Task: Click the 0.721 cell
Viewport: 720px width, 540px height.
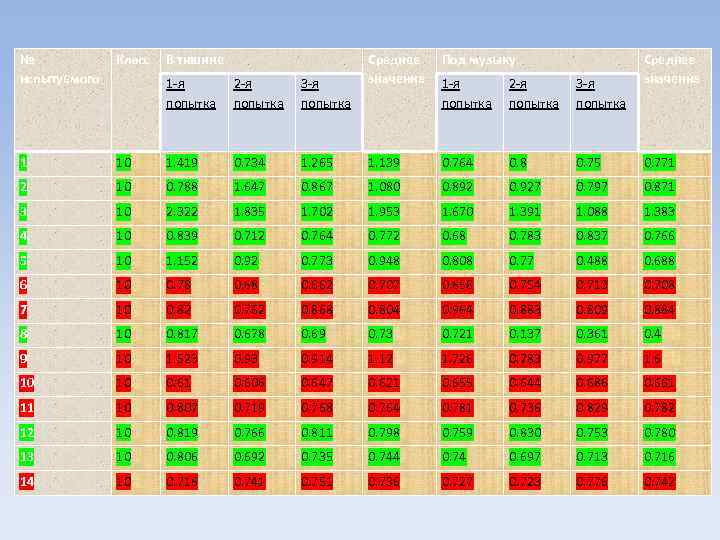Action: (x=457, y=334)
